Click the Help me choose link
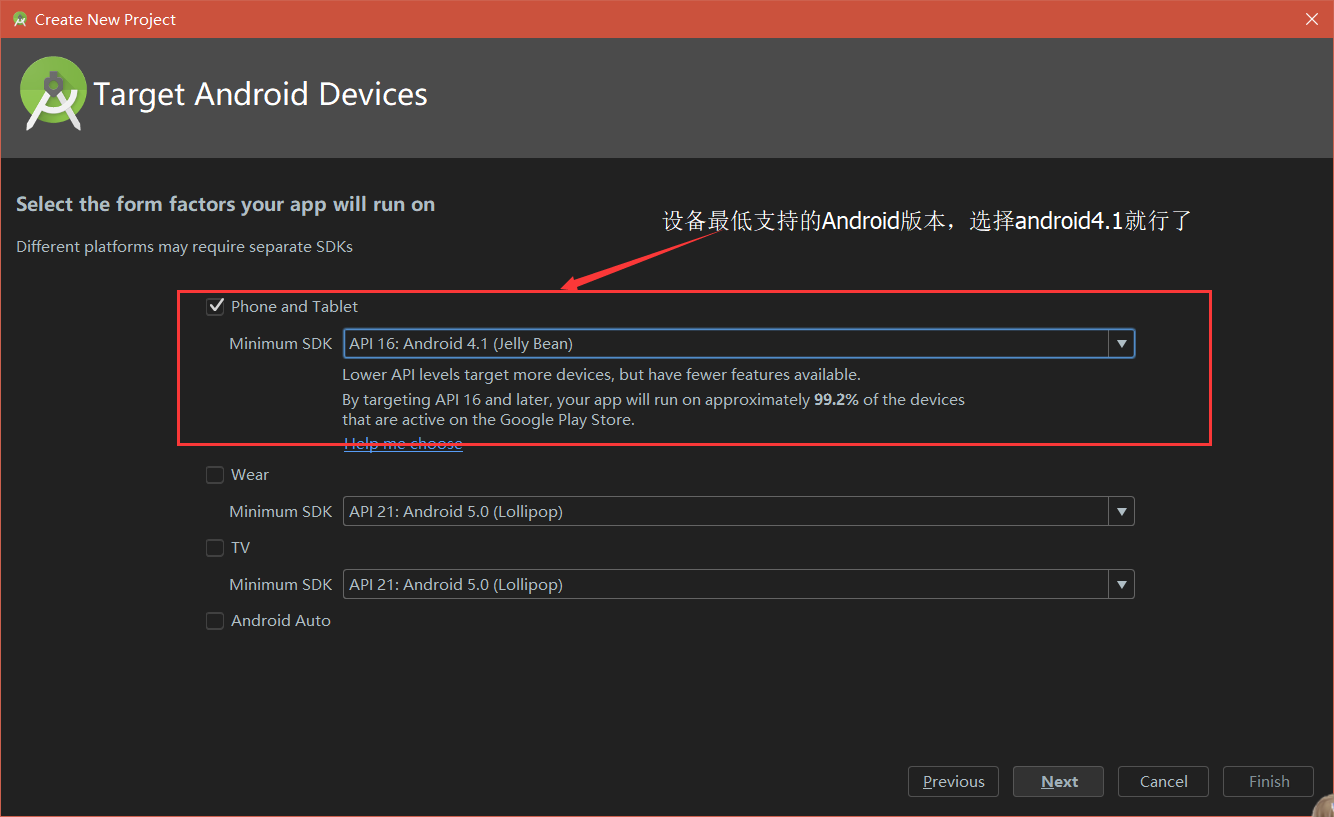Screen dimensions: 1334x817 tap(403, 443)
